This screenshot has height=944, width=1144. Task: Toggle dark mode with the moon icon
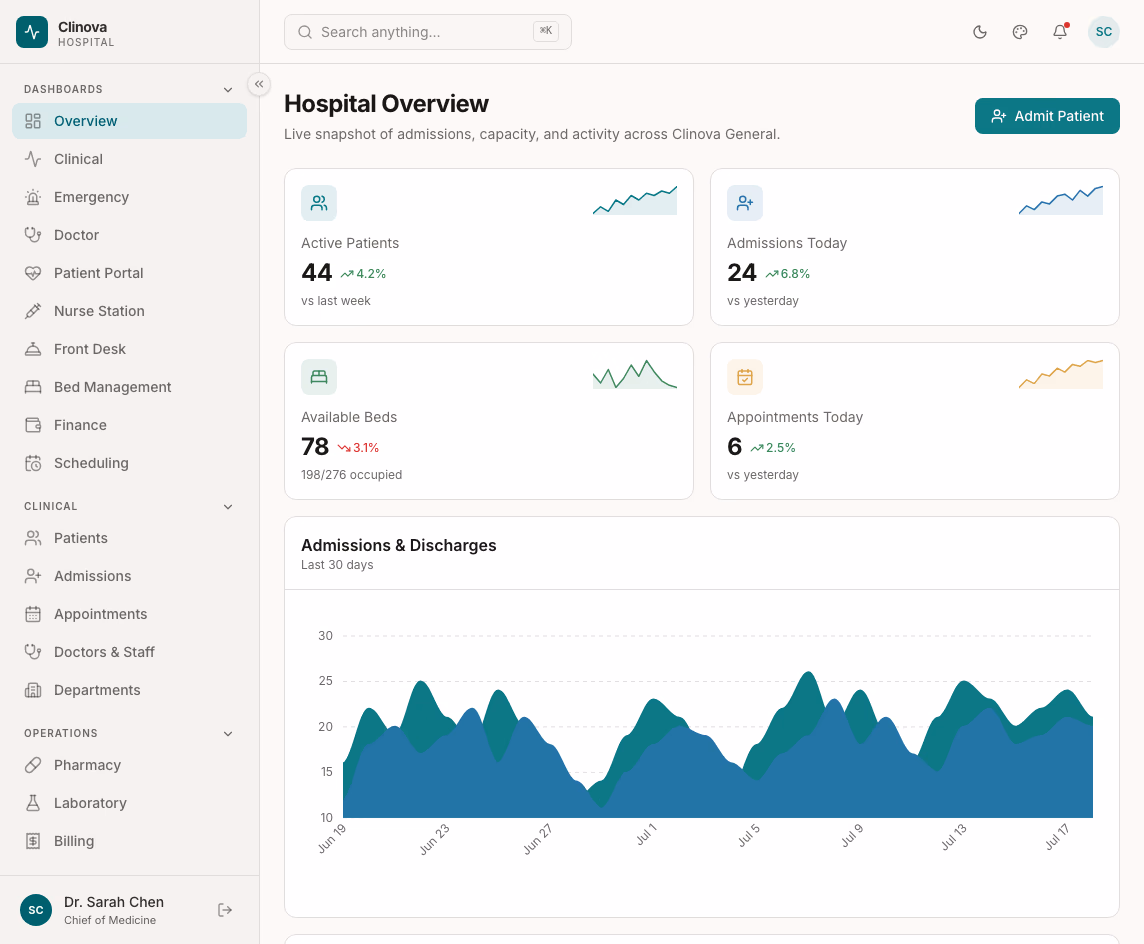(x=980, y=32)
